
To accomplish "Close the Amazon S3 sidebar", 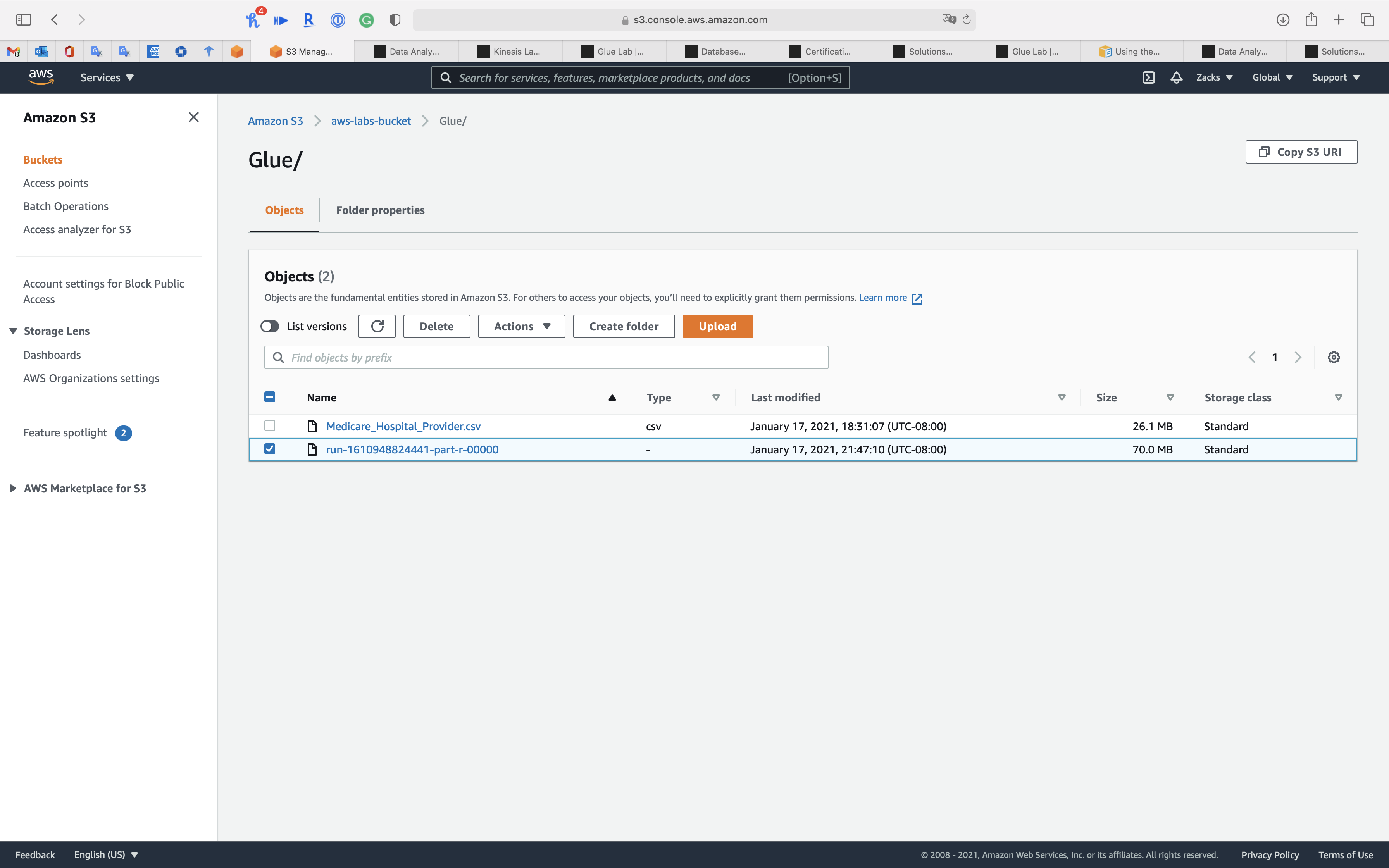I will point(193,117).
